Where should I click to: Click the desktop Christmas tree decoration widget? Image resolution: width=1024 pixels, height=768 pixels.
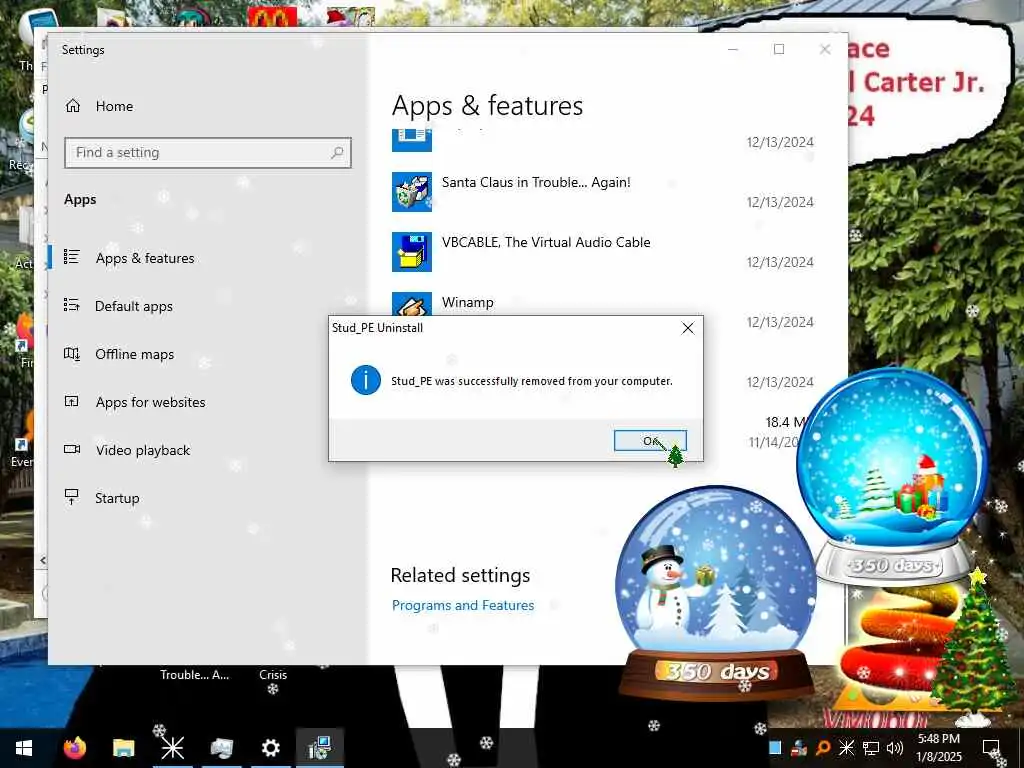(x=973, y=647)
